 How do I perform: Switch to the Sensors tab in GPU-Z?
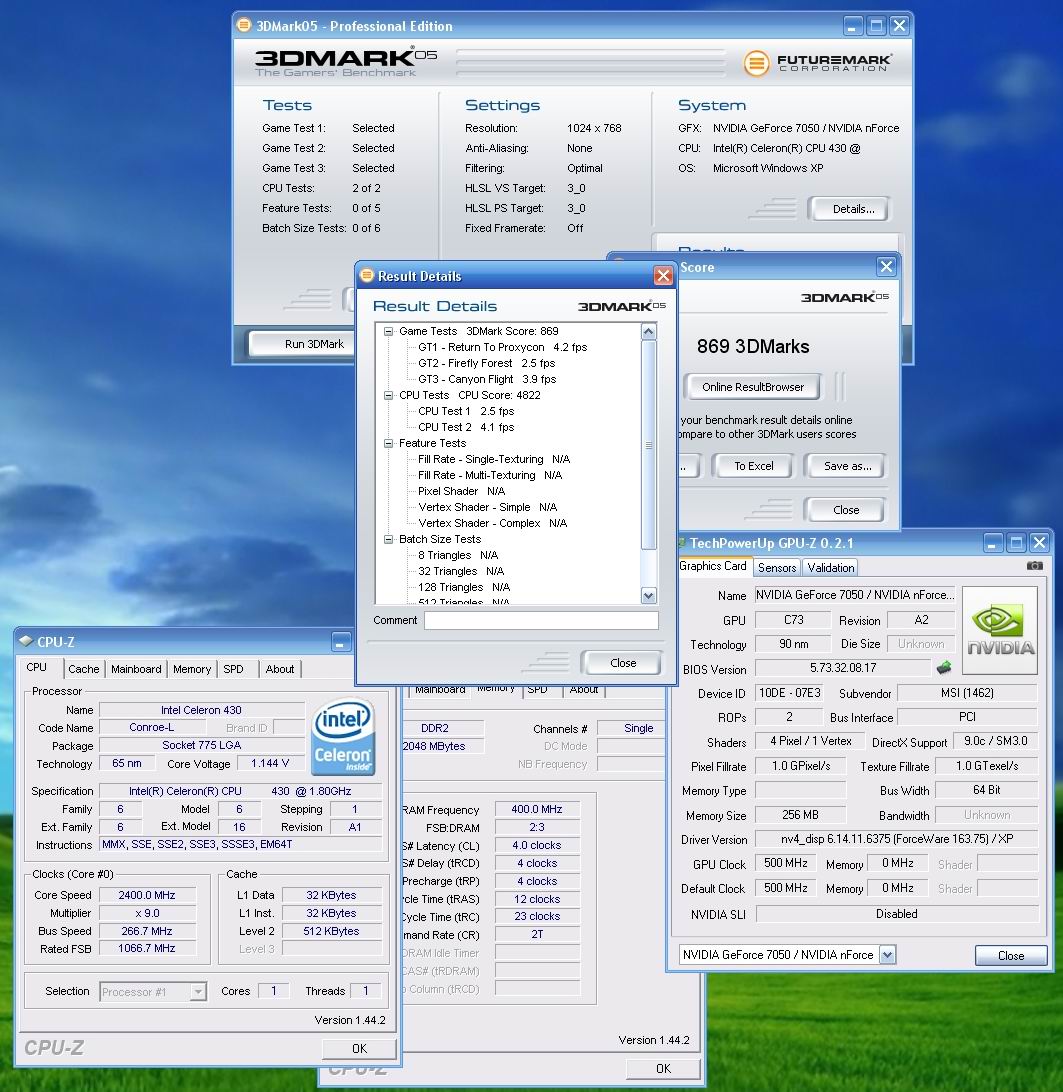coord(777,568)
